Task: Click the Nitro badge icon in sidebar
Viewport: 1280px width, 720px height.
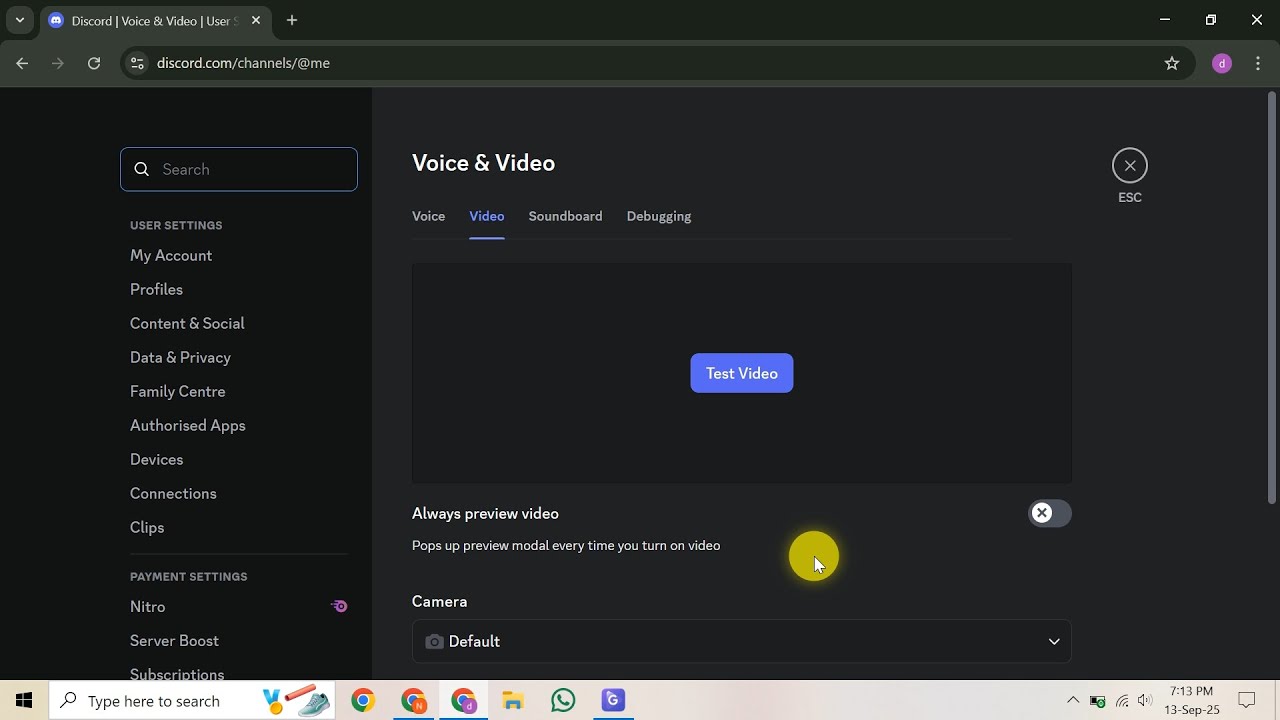Action: click(x=340, y=606)
